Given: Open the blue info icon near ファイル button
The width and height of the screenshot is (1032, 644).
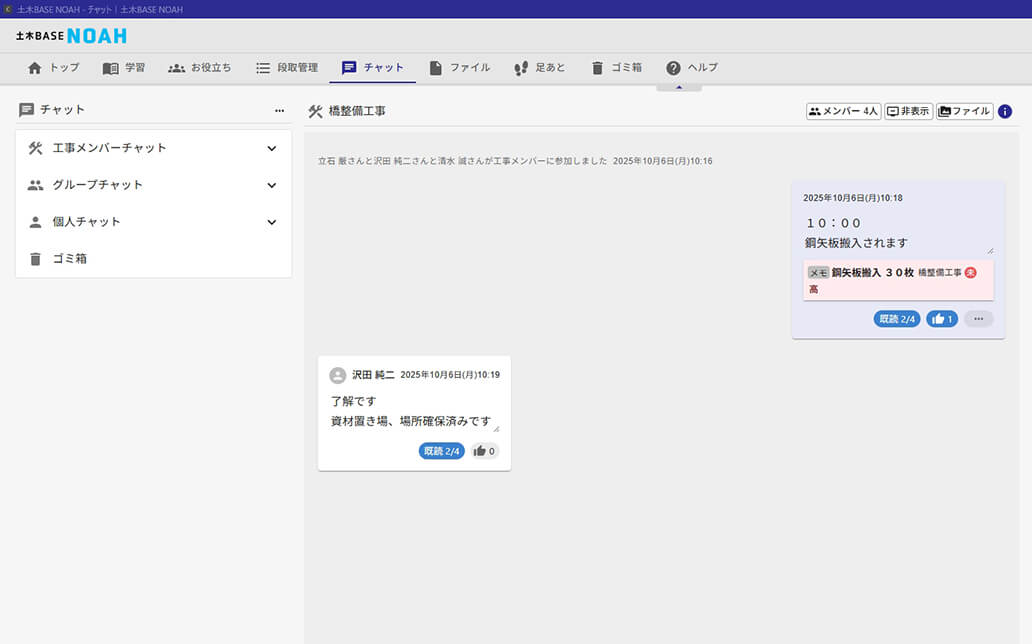Looking at the screenshot, I should [1004, 112].
